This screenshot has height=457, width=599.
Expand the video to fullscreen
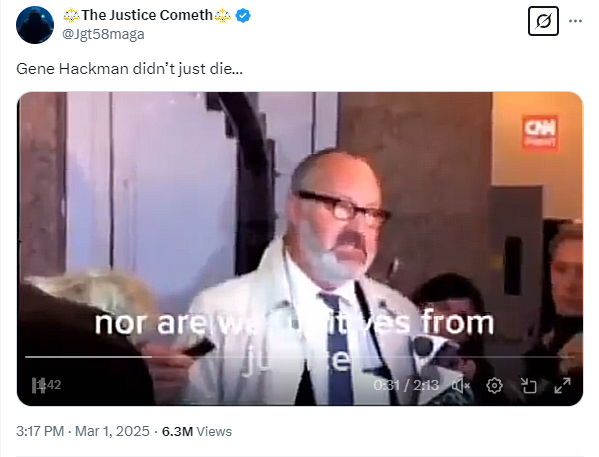point(563,386)
